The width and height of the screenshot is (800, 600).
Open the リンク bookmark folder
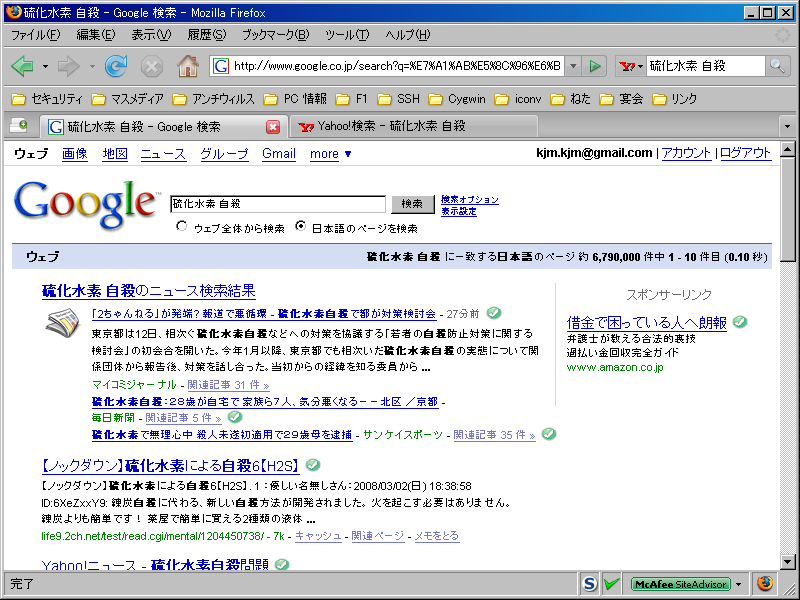[674, 99]
